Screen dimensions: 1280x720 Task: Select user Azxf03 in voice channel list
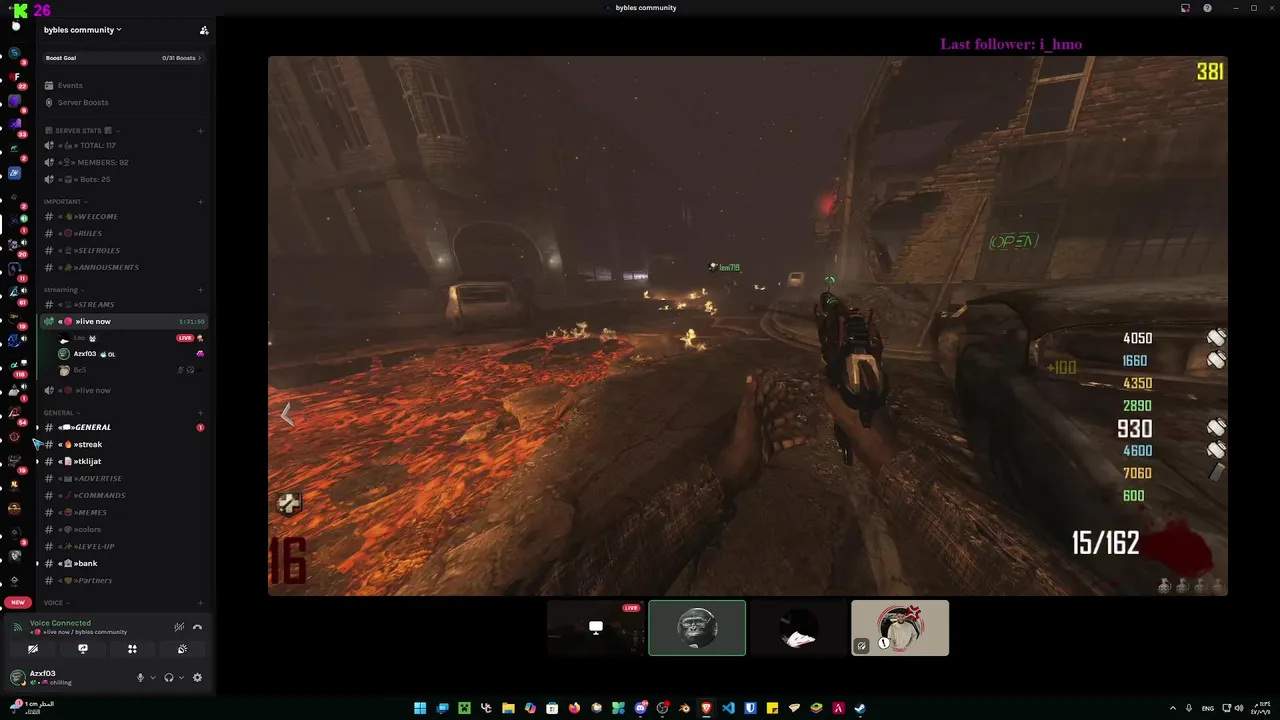[x=130, y=354]
